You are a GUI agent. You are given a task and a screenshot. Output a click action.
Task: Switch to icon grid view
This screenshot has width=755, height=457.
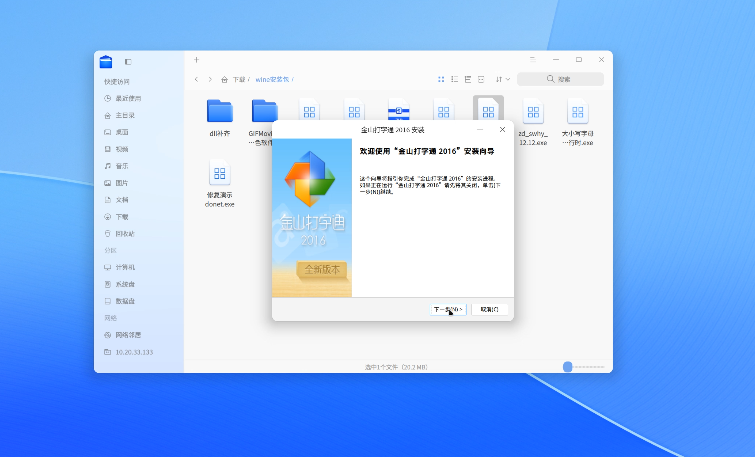[441, 79]
